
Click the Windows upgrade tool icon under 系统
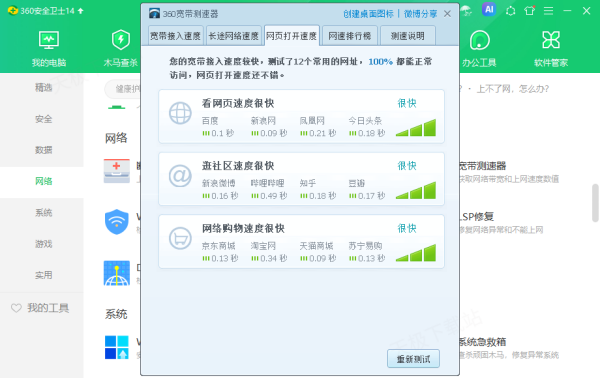point(117,347)
